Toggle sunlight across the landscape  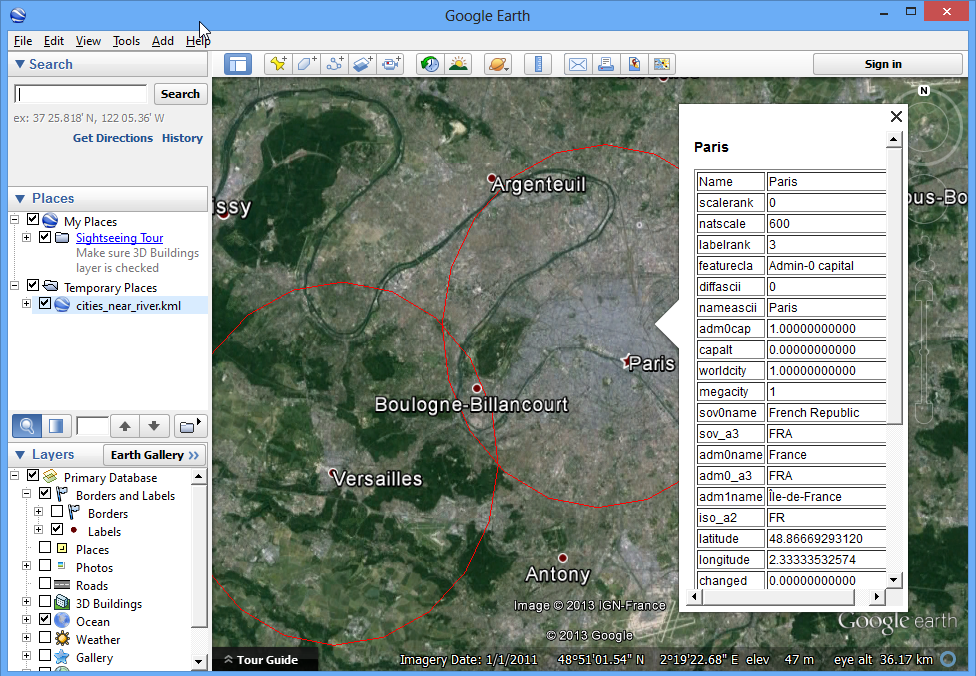coord(458,64)
